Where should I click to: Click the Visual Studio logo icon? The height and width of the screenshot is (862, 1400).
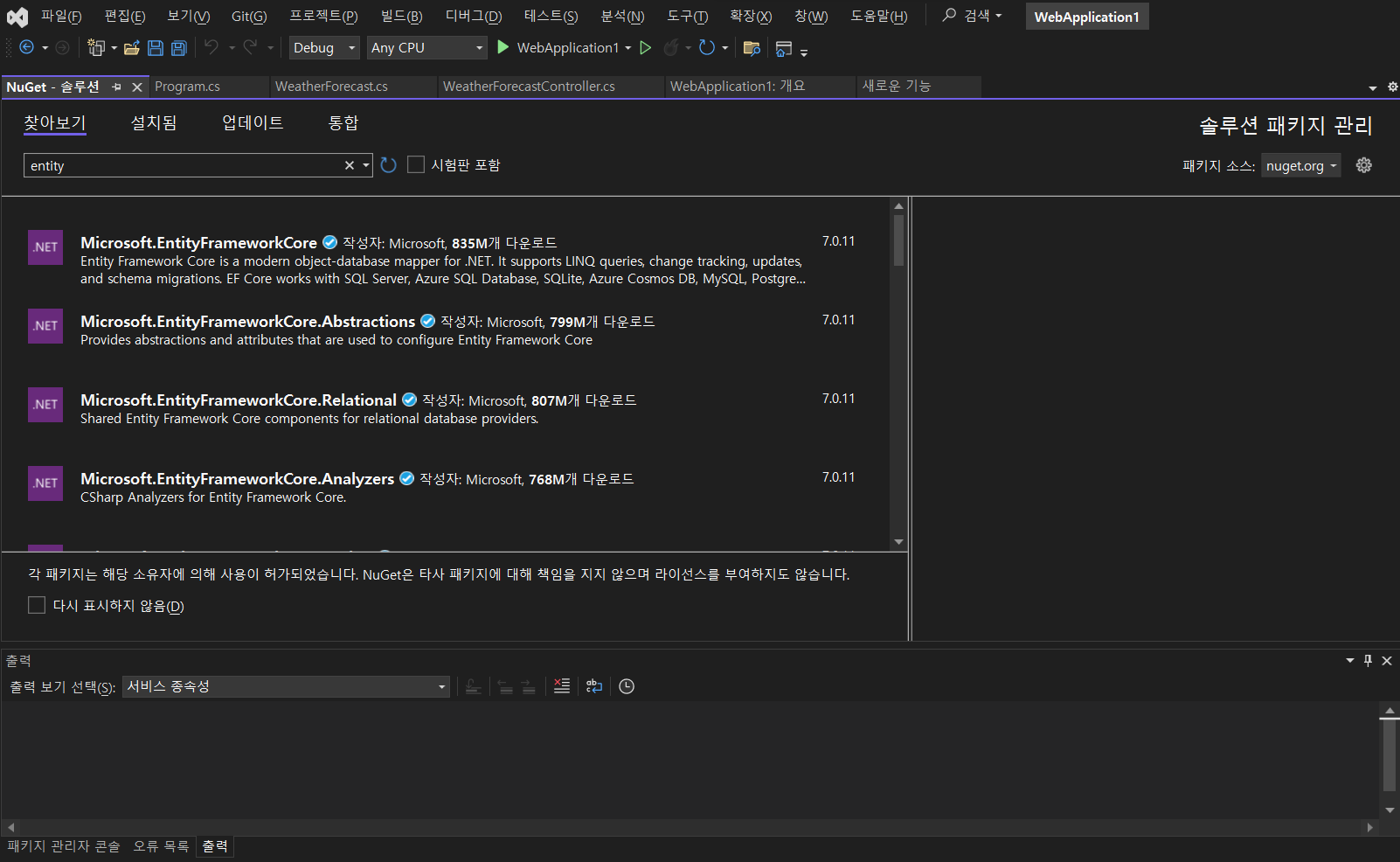[17, 17]
